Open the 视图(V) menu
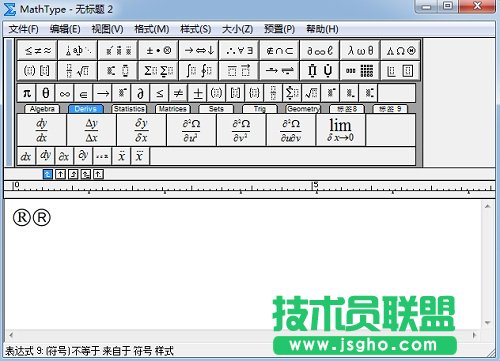Viewport: 500px width, 361px height. pos(107,29)
